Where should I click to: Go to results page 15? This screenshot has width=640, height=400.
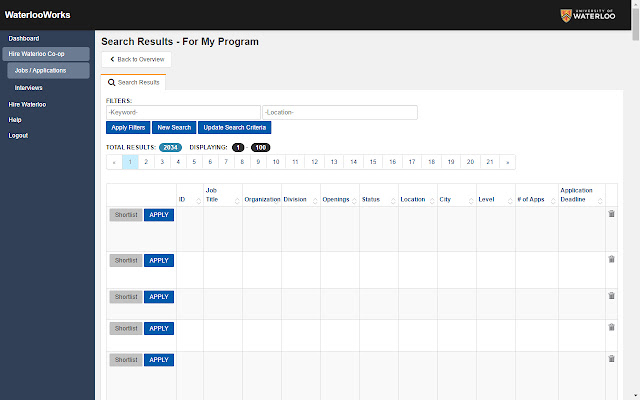[373, 162]
